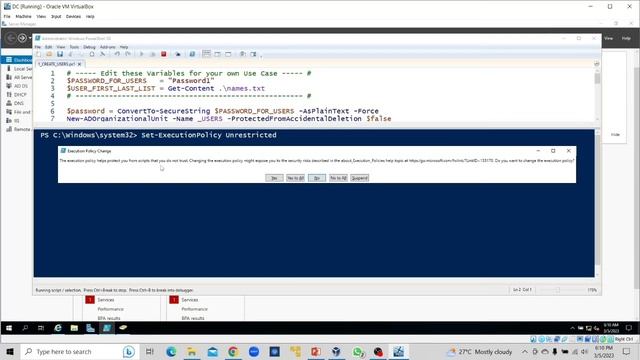
Task: Click the script pane collapse arrow at right
Action: pos(597,64)
